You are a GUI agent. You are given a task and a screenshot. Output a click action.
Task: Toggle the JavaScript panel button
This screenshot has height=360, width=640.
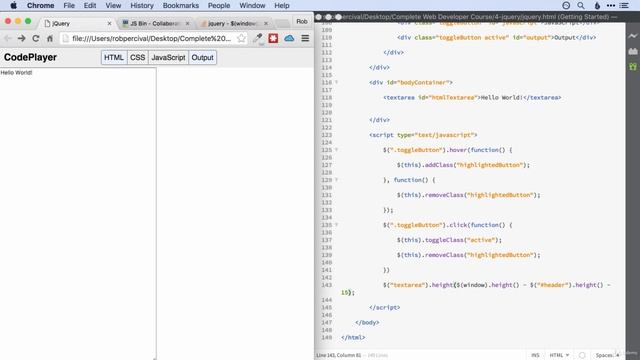click(x=168, y=58)
